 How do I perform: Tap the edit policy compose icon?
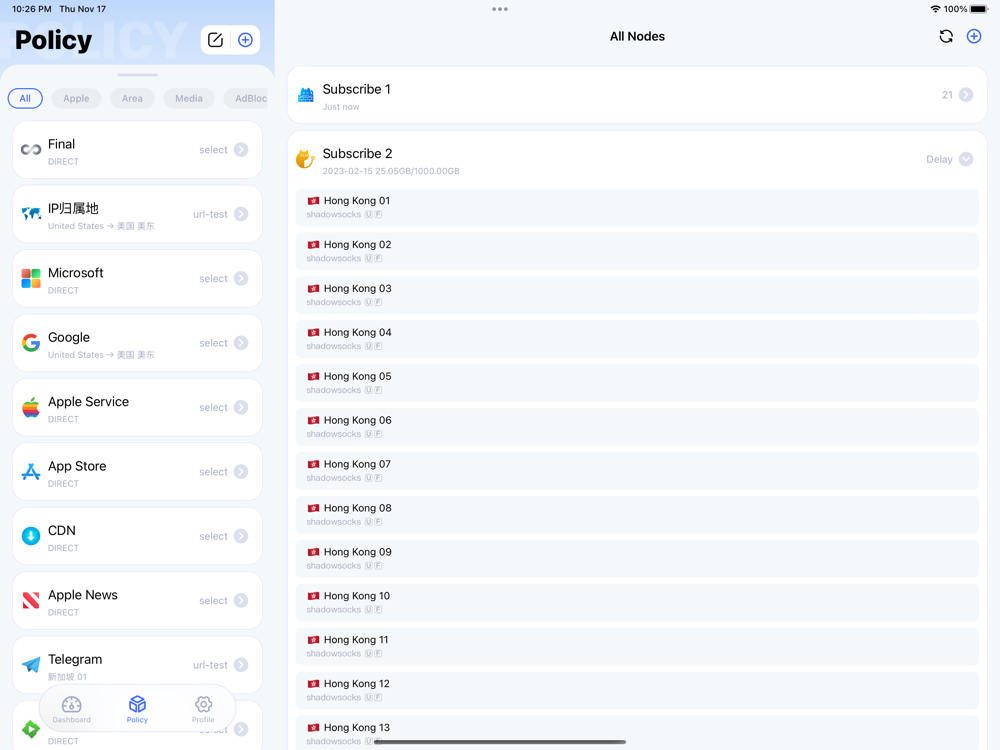[216, 40]
